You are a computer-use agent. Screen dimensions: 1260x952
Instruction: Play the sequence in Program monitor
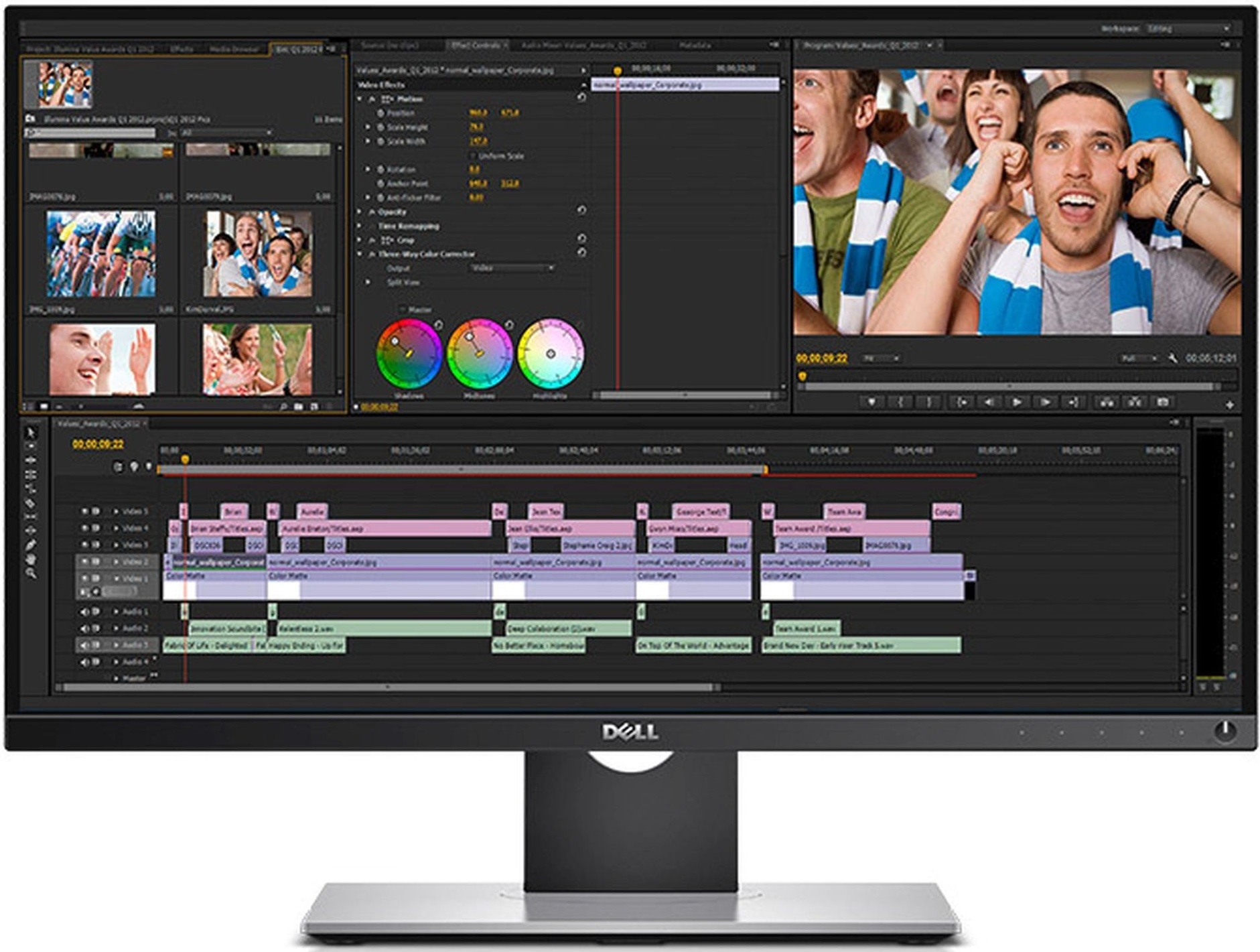pos(1017,402)
